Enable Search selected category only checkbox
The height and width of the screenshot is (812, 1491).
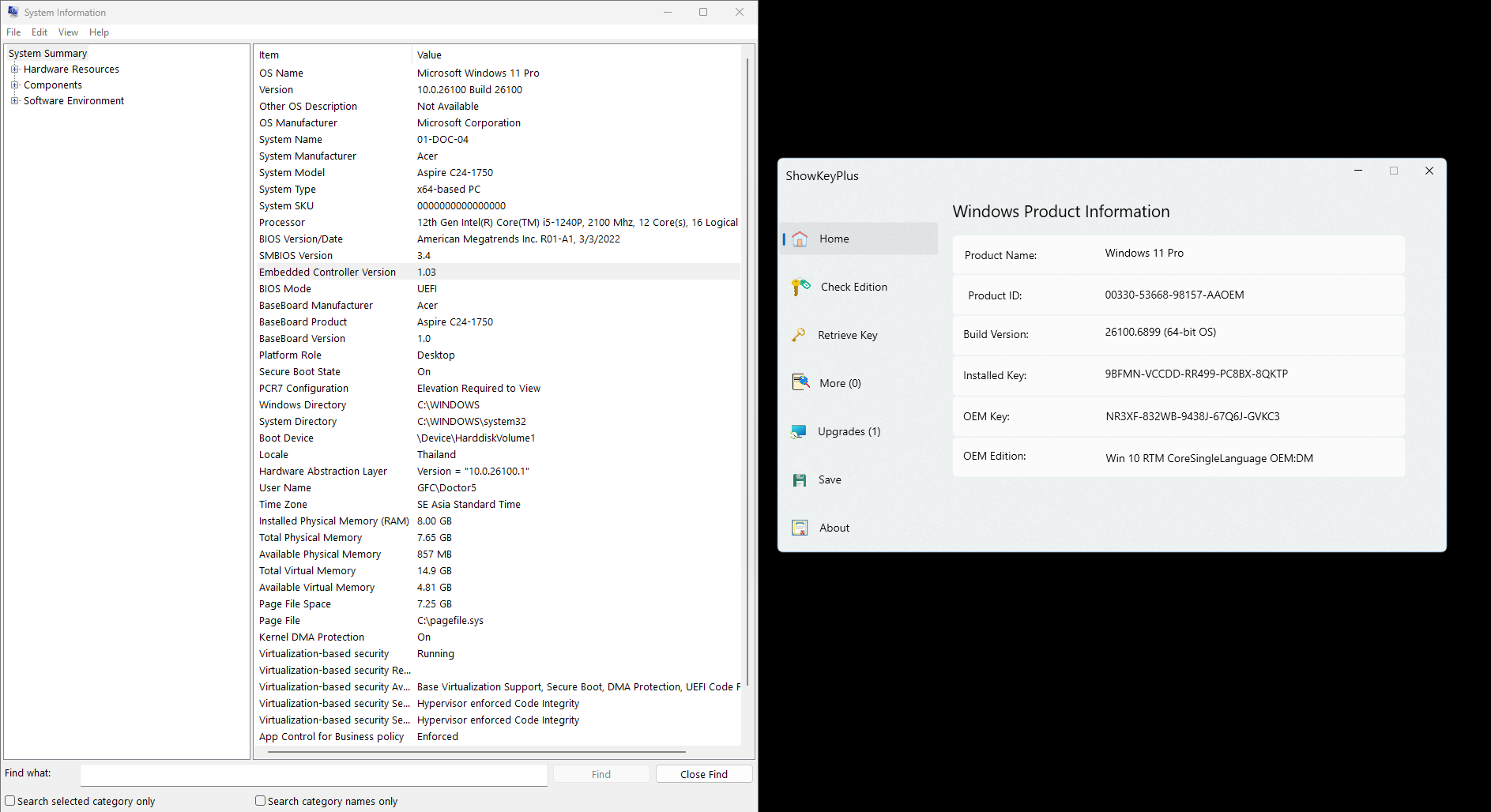tap(10, 801)
